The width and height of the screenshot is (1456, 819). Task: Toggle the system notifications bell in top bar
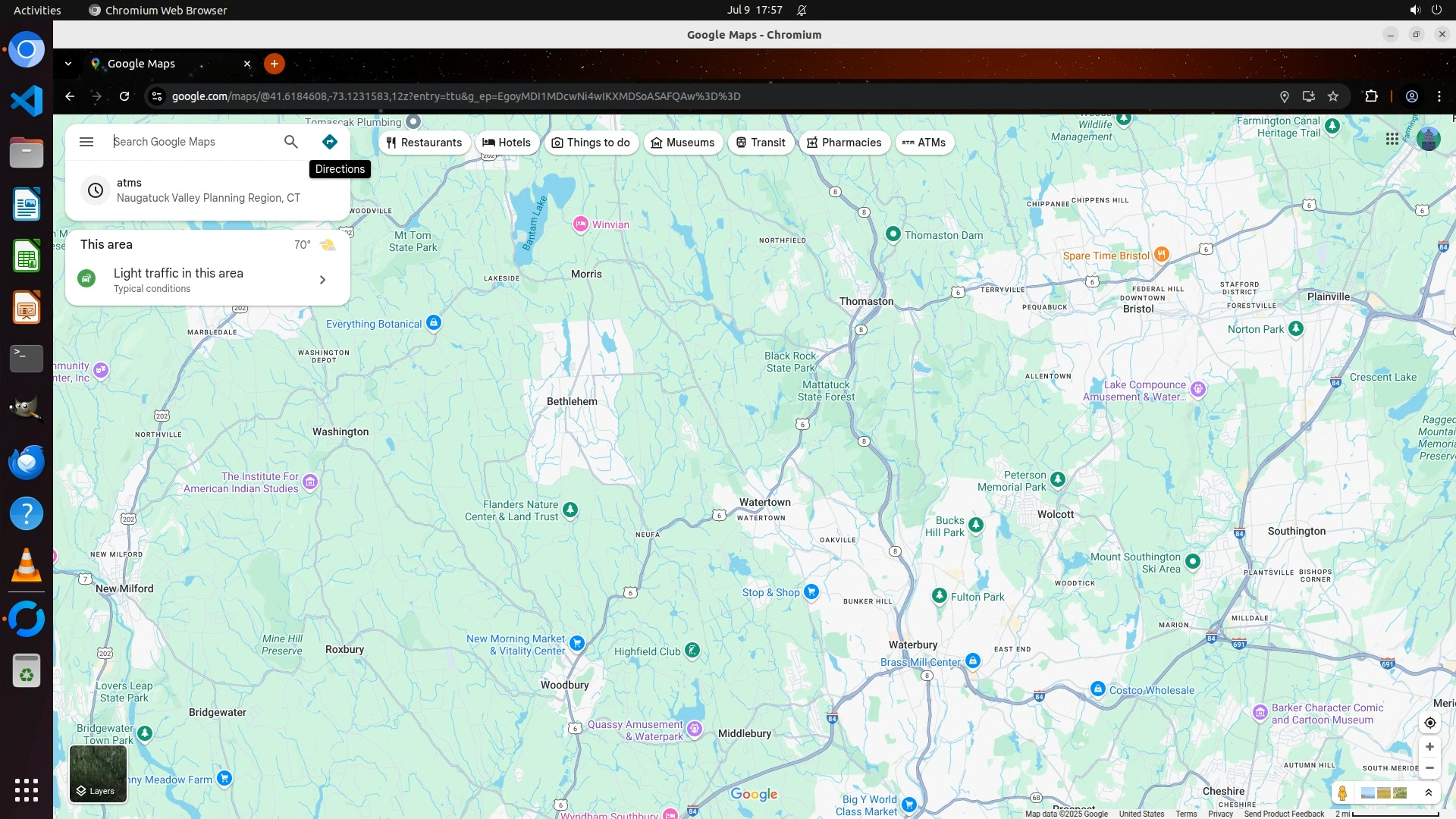(x=802, y=10)
